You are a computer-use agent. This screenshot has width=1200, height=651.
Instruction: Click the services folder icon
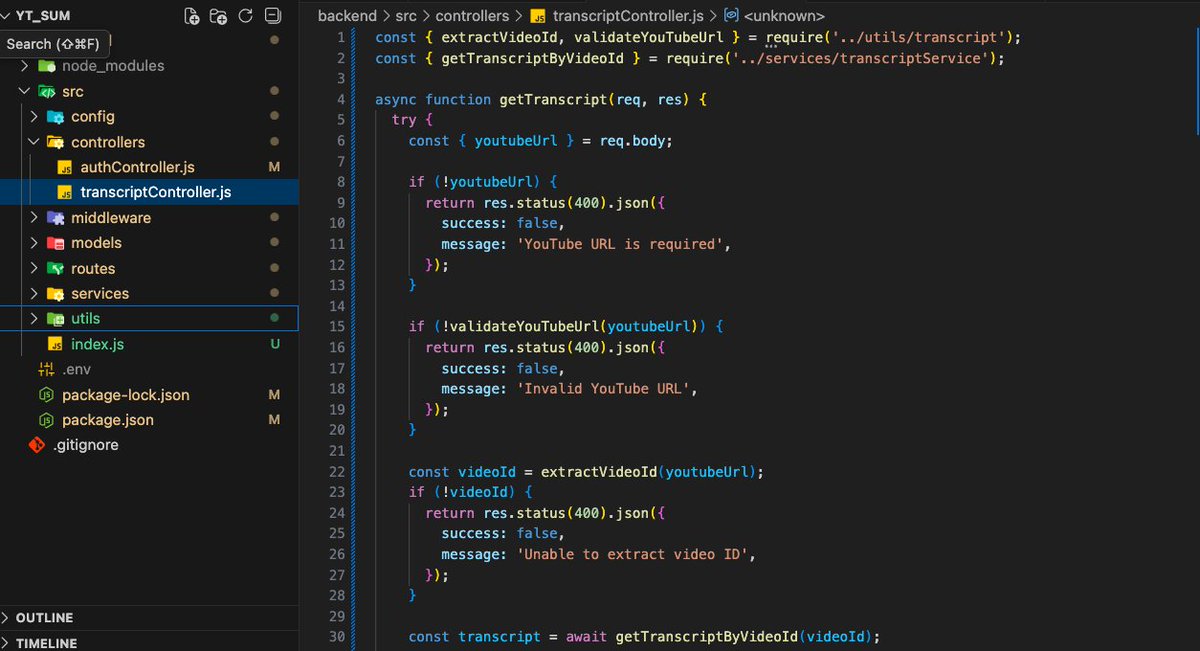[55, 294]
